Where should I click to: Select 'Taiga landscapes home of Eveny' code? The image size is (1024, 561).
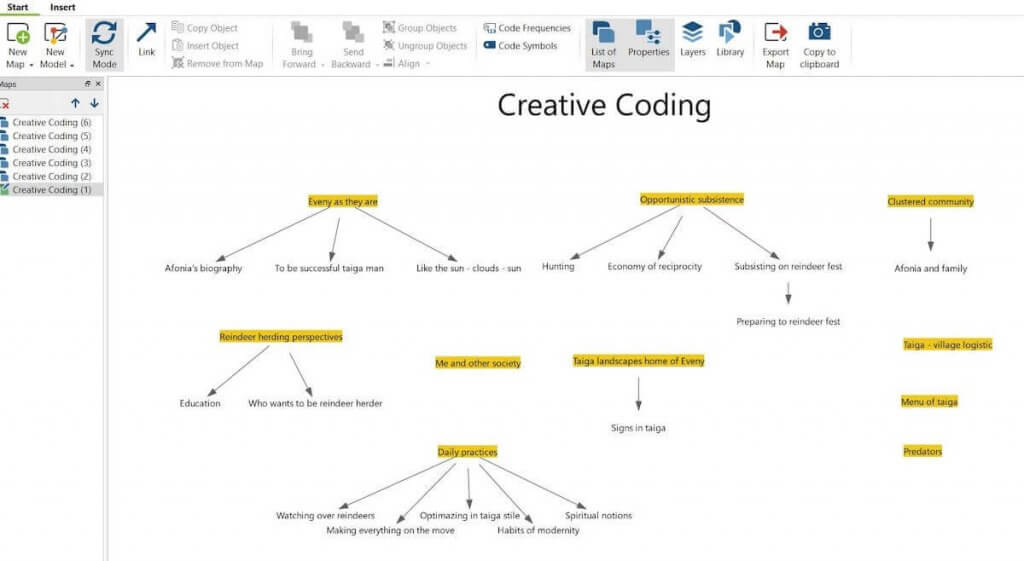(639, 361)
